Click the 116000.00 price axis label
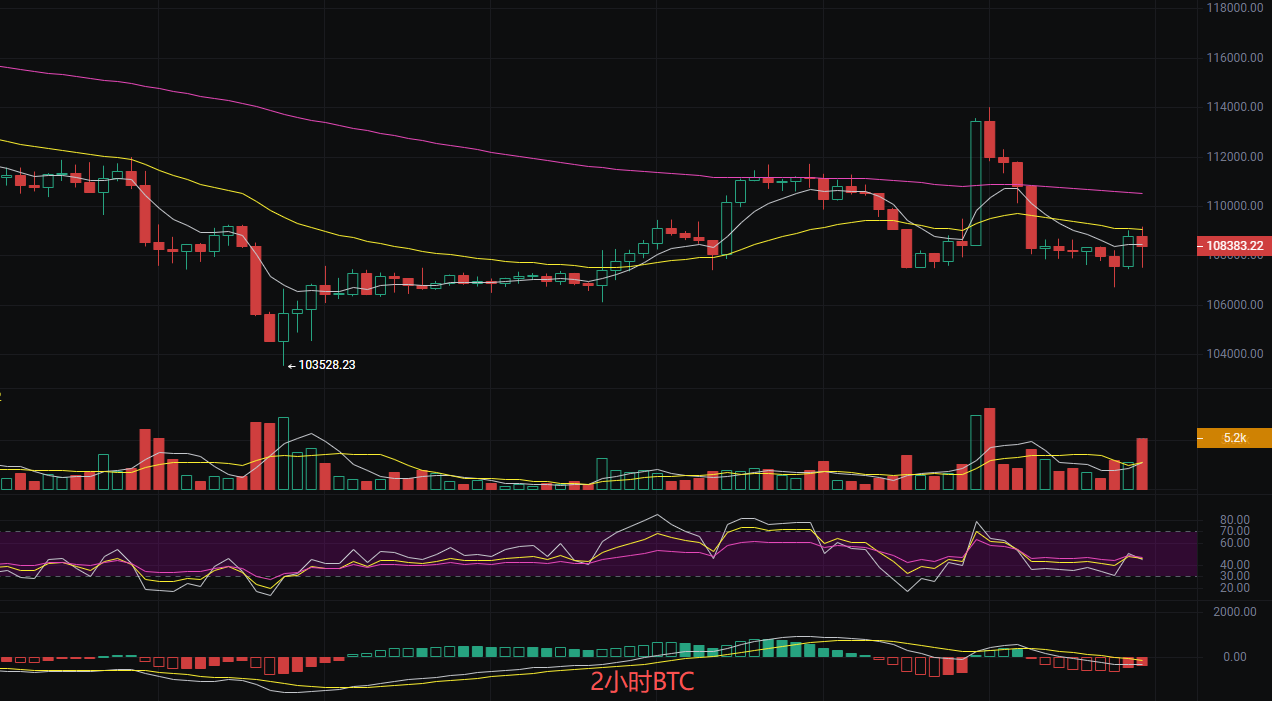 pyautogui.click(x=1233, y=58)
